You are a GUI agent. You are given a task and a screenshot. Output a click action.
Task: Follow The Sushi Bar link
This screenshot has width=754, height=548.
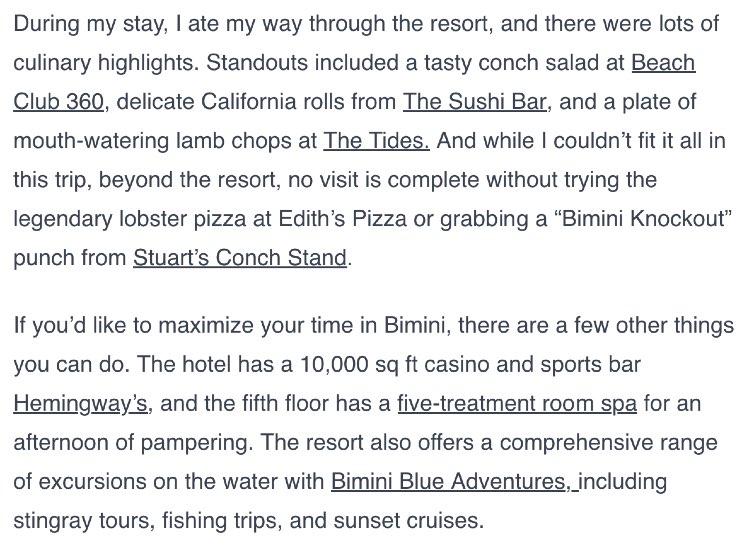click(475, 102)
